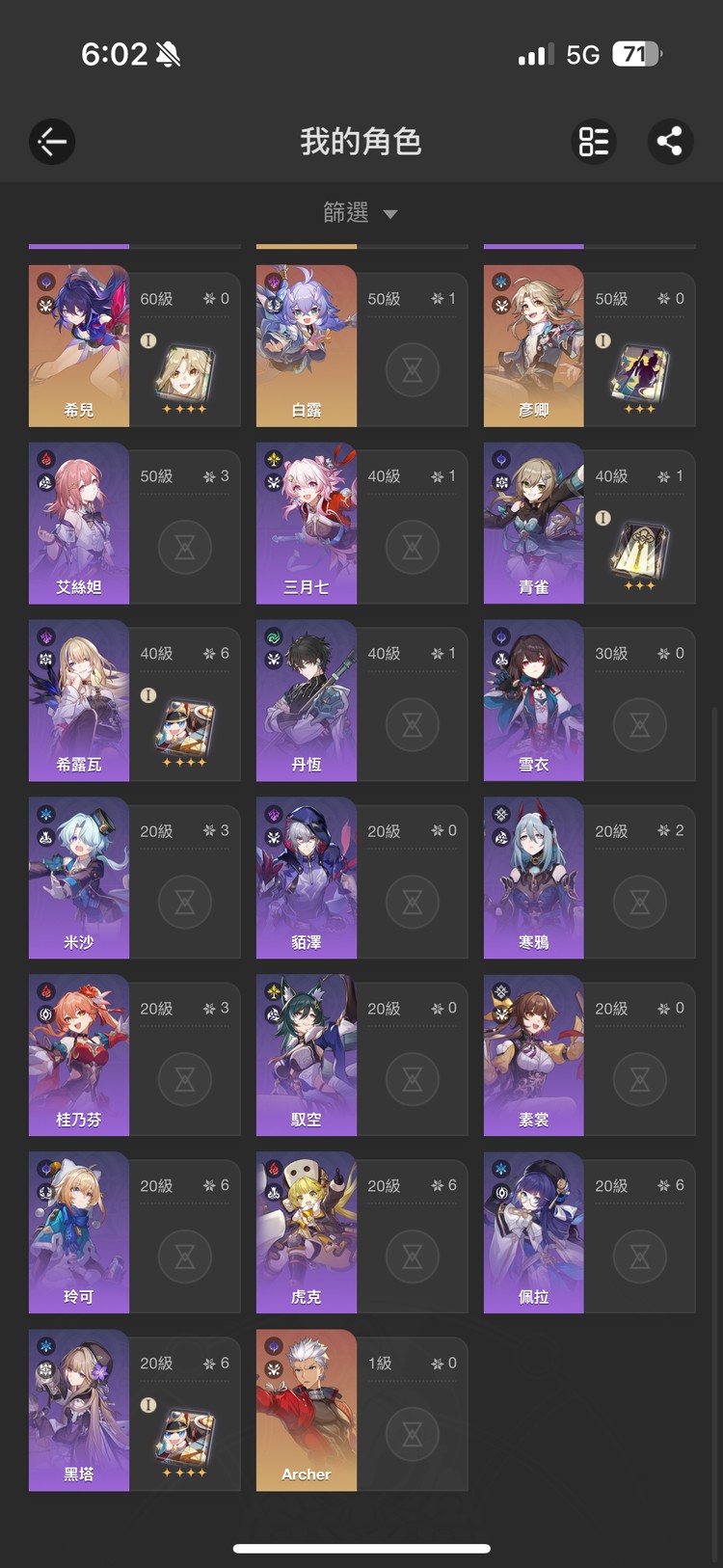The width and height of the screenshot is (723, 1568).
Task: Open the share icon
Action: (669, 142)
